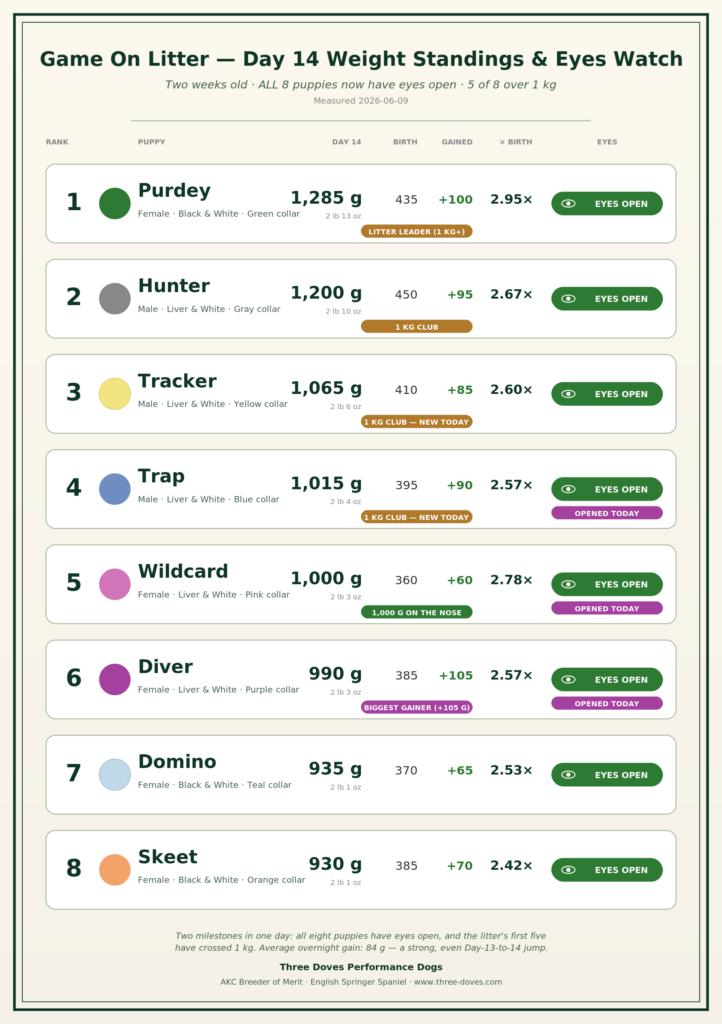Click the 1,000 G On The Nose badge

[x=416, y=613]
